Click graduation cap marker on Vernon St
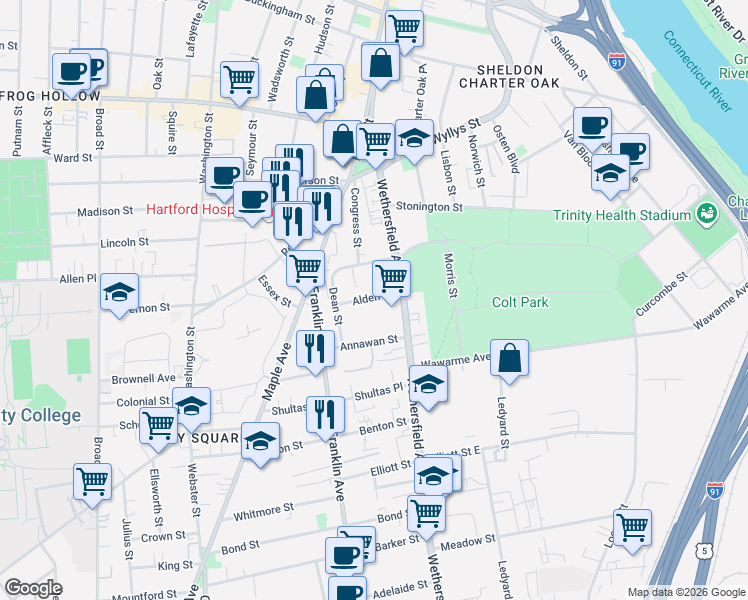The image size is (748, 600). (x=119, y=292)
